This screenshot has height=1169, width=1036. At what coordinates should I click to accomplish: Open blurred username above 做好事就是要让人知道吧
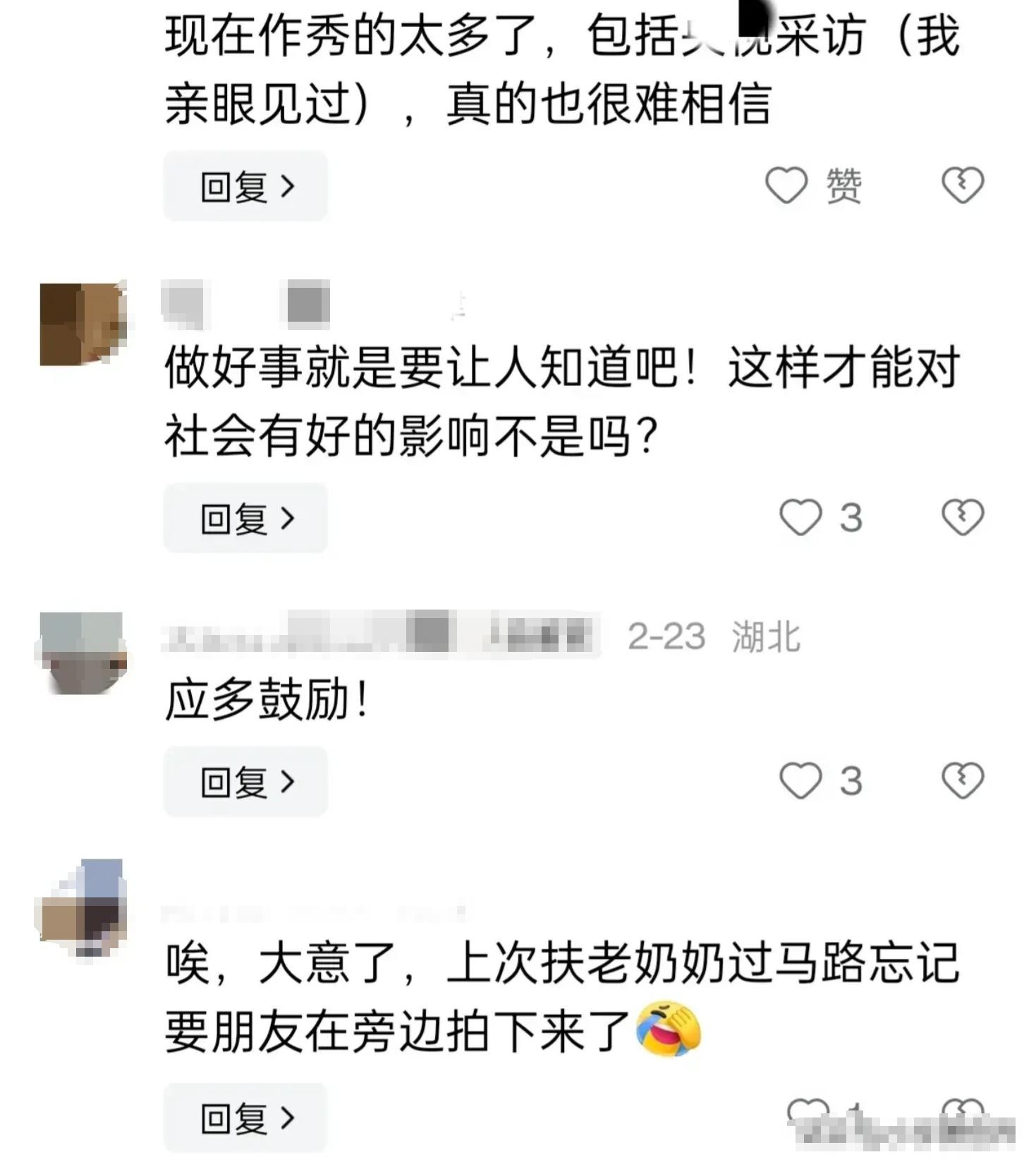[247, 305]
